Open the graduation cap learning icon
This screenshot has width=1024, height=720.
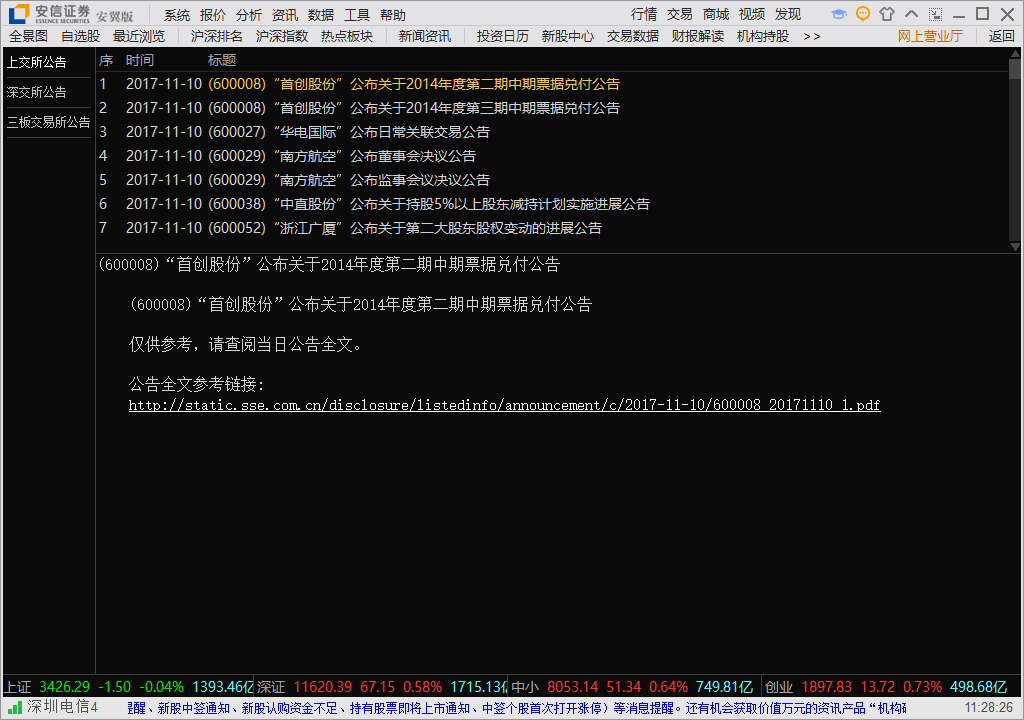point(839,14)
